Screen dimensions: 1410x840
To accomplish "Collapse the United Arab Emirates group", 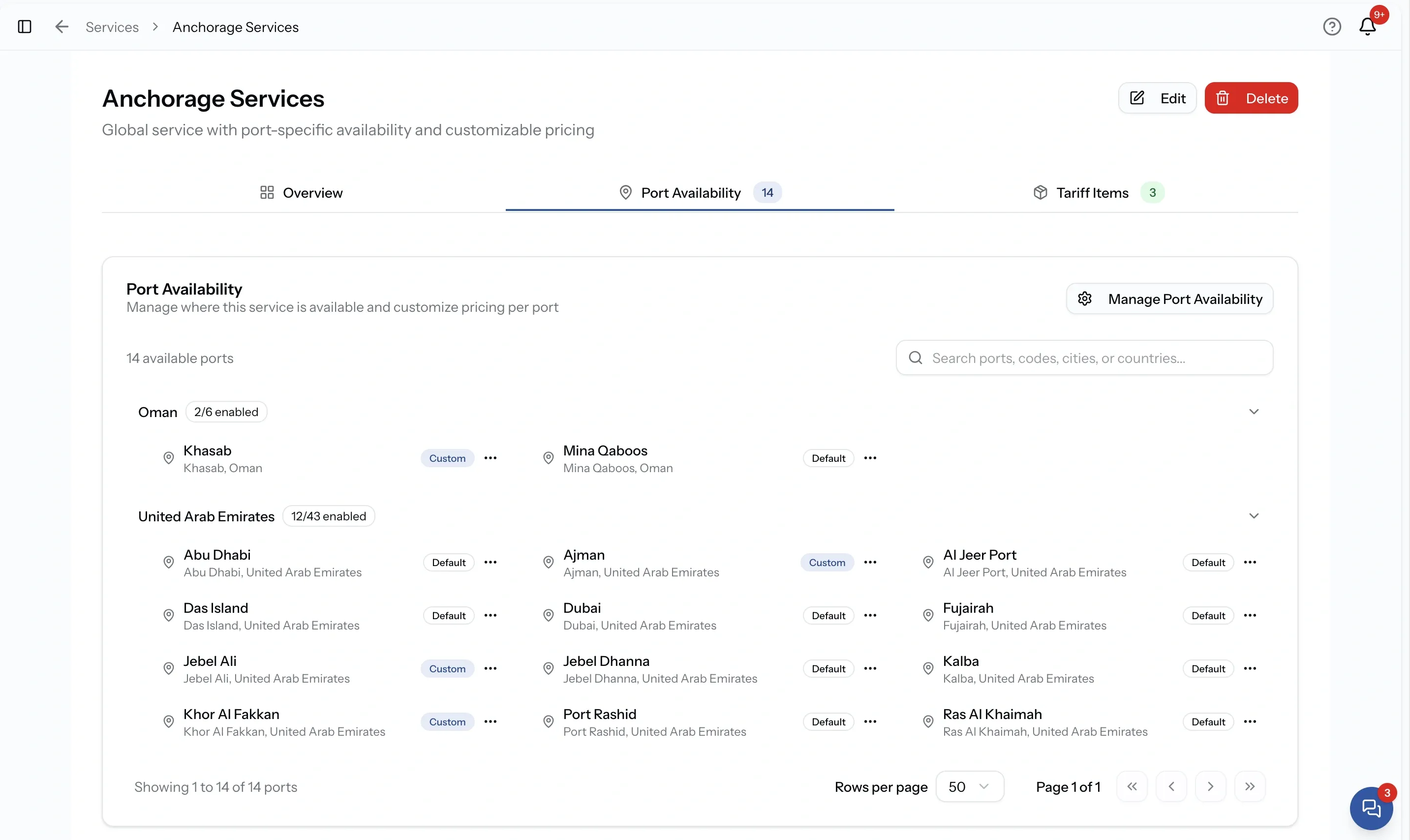I will [x=1254, y=516].
